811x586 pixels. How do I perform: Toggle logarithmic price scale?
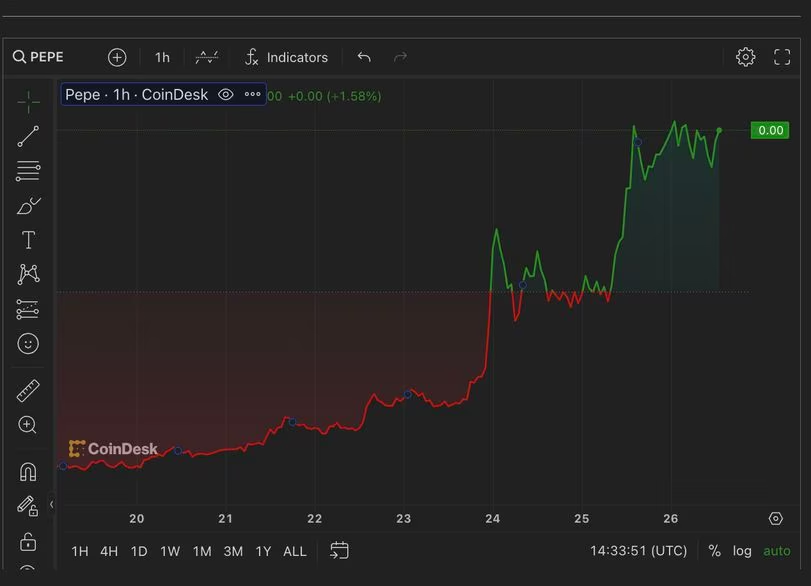[x=742, y=551]
